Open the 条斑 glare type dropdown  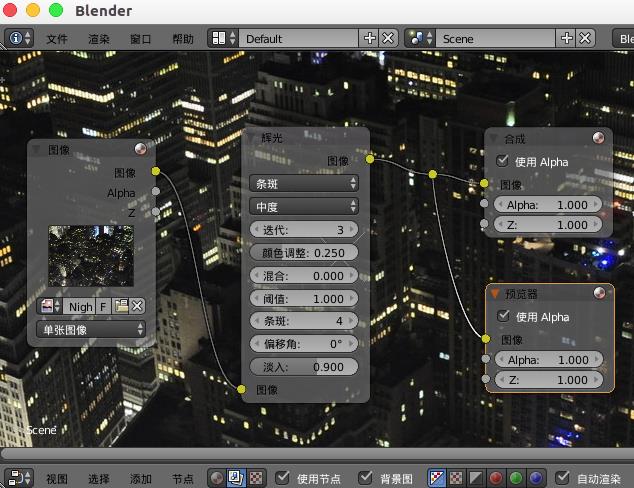304,184
